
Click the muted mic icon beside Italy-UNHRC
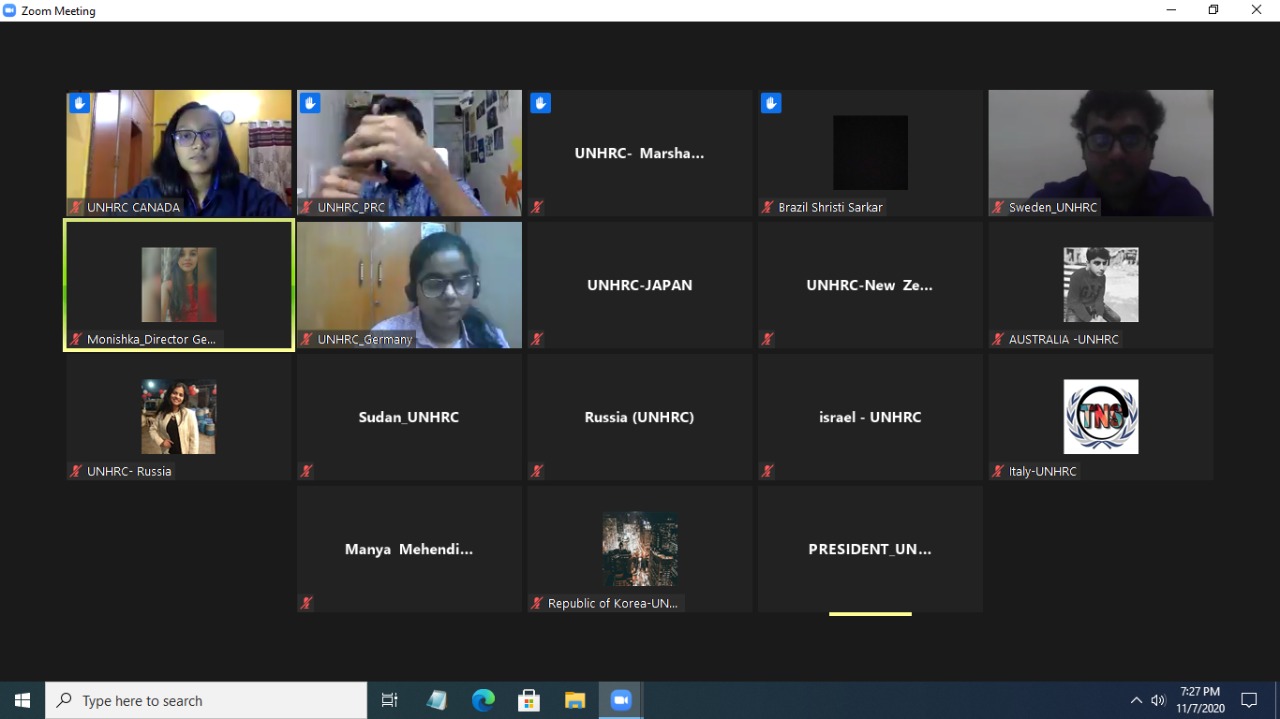point(998,471)
